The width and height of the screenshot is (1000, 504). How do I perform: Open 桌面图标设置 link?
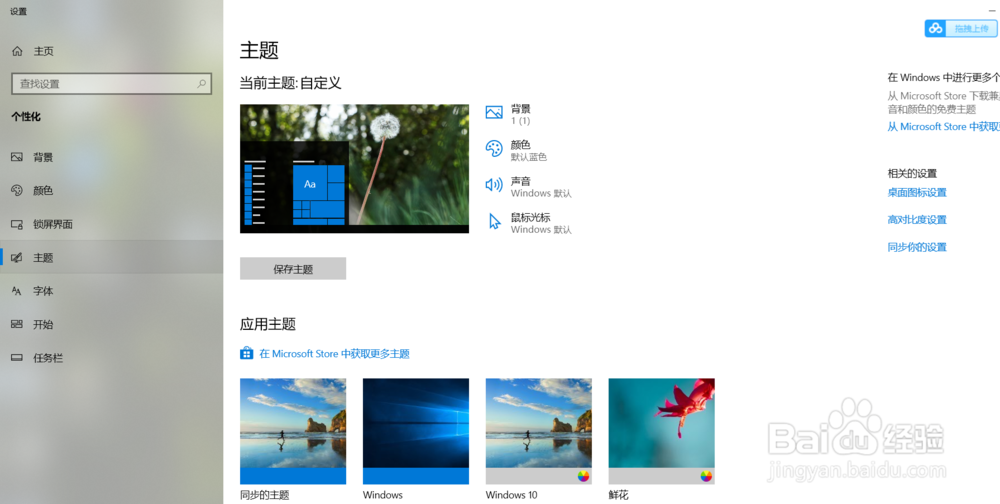[916, 192]
